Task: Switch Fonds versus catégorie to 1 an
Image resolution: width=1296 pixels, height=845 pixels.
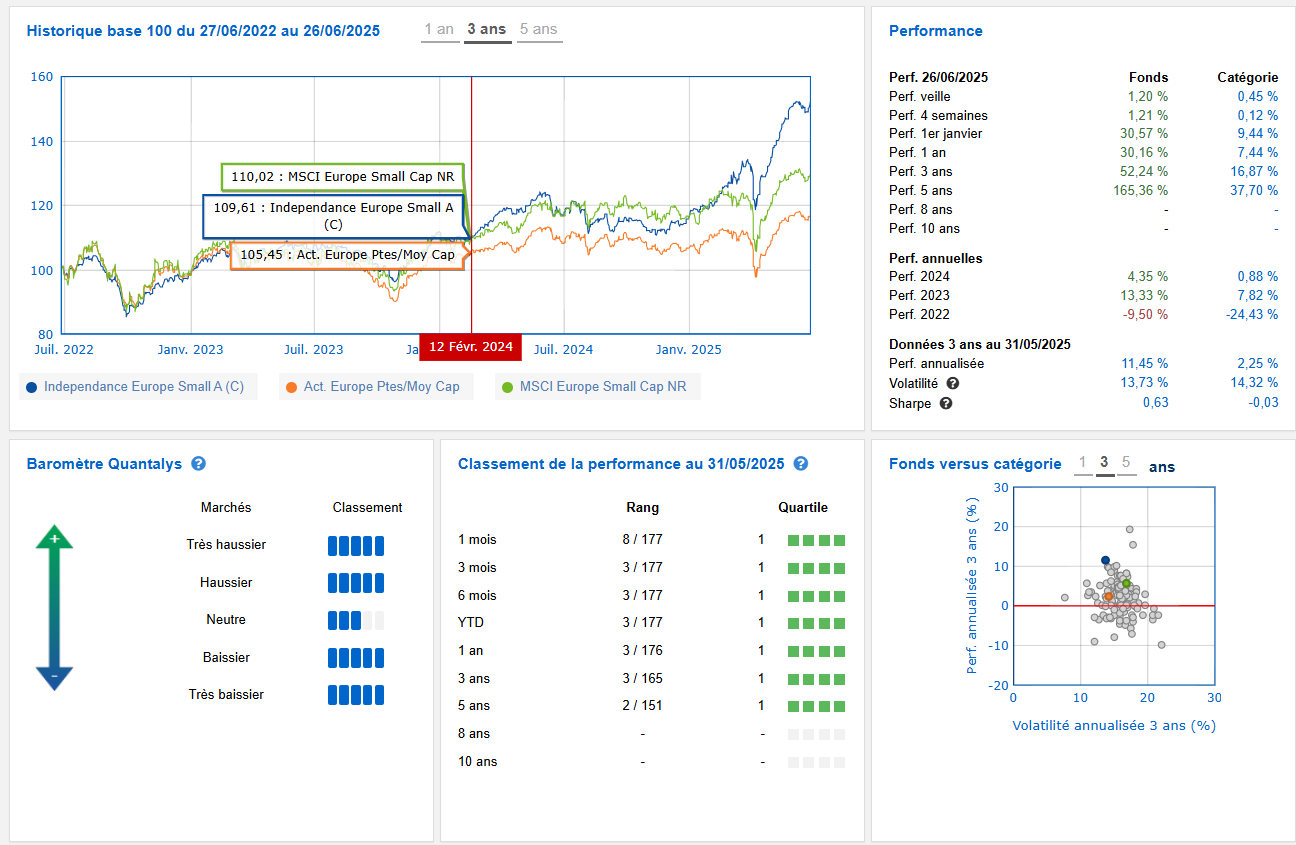Action: pyautogui.click(x=1081, y=463)
